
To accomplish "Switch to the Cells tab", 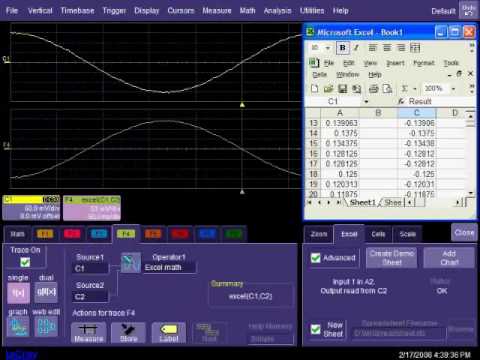I will [378, 234].
